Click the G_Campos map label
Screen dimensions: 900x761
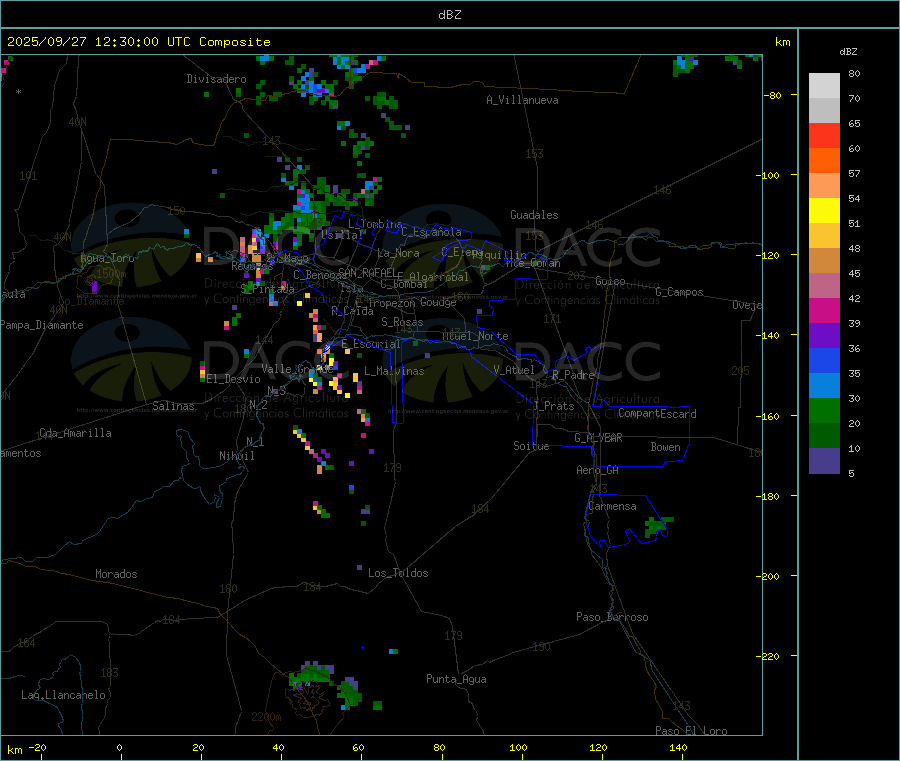680,292
